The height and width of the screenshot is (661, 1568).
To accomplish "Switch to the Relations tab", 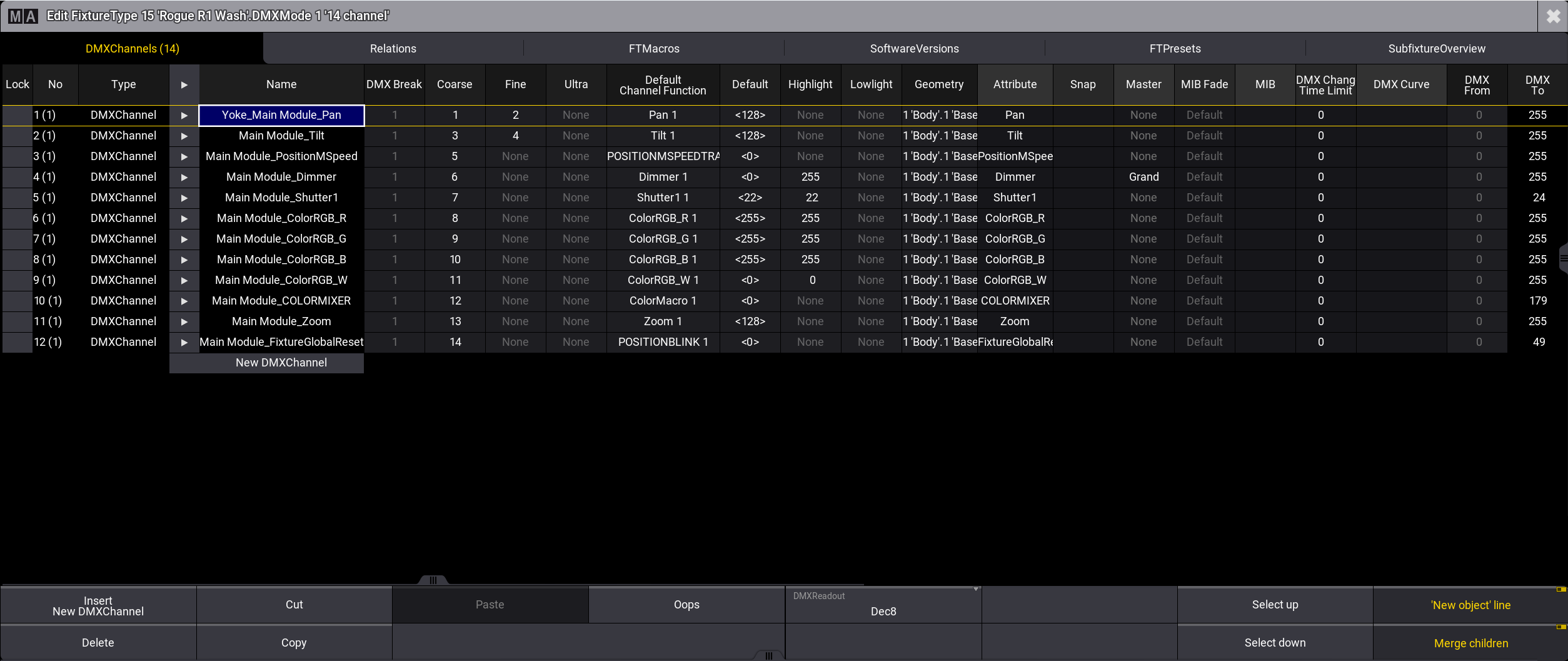I will coord(393,49).
